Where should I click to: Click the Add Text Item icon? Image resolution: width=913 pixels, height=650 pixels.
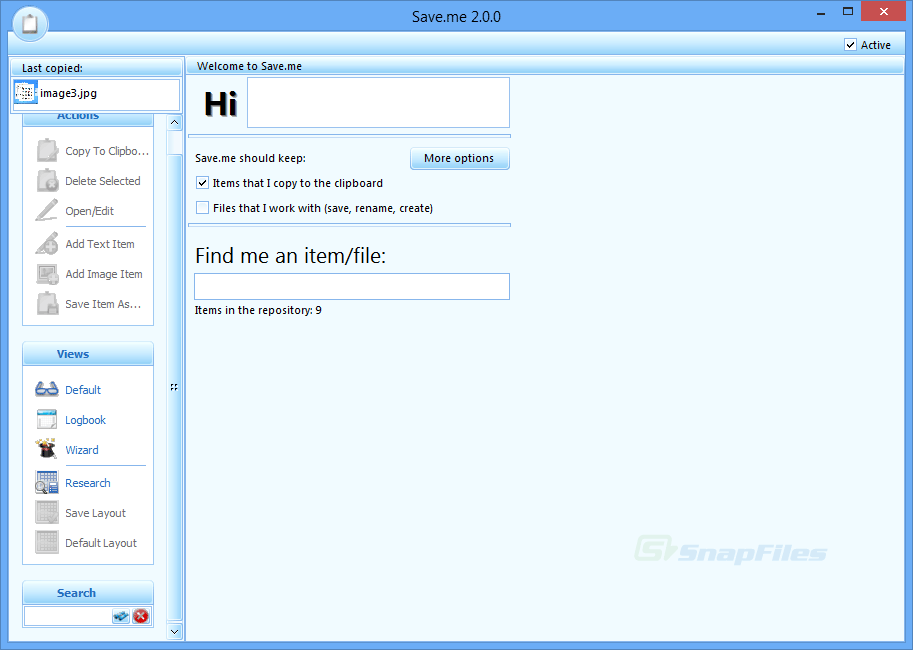(x=47, y=243)
